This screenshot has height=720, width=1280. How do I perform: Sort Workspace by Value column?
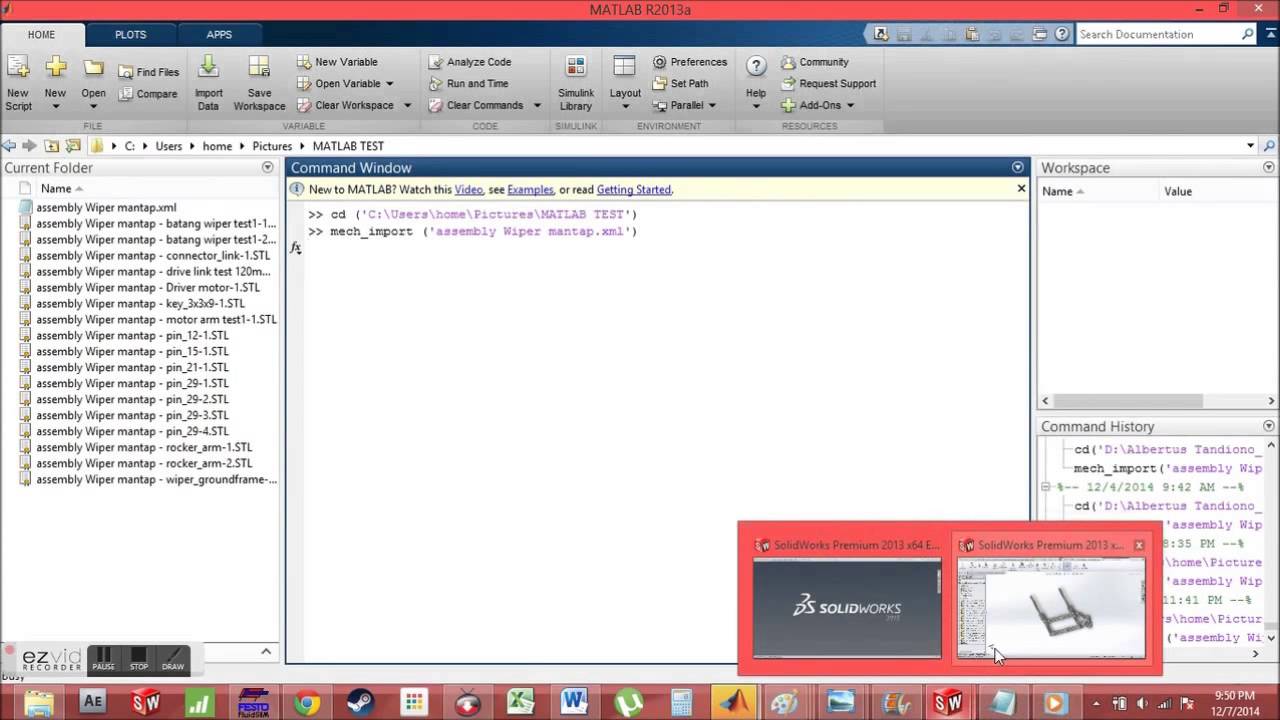click(x=1177, y=191)
